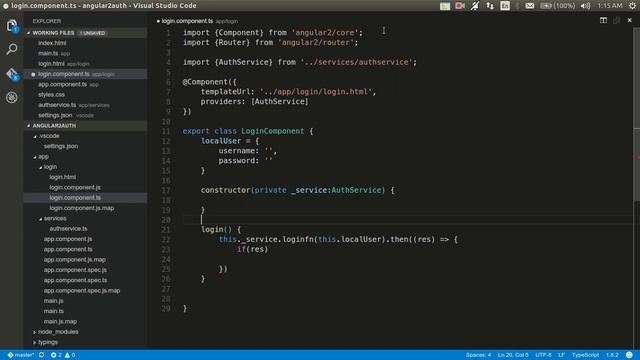
Task: Collapse the ANGULAR2AUTH folder section
Action: [86, 125]
